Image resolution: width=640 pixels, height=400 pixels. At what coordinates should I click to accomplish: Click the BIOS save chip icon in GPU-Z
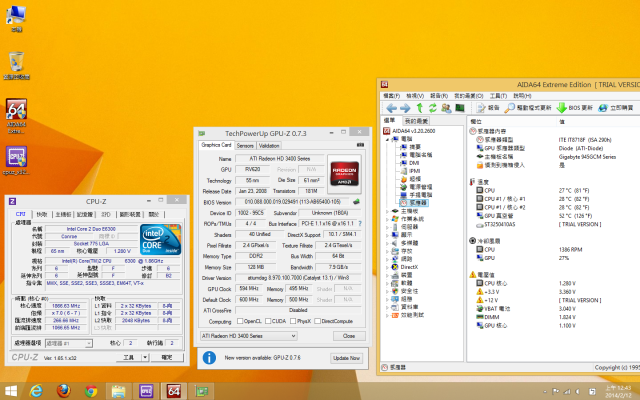pos(356,202)
